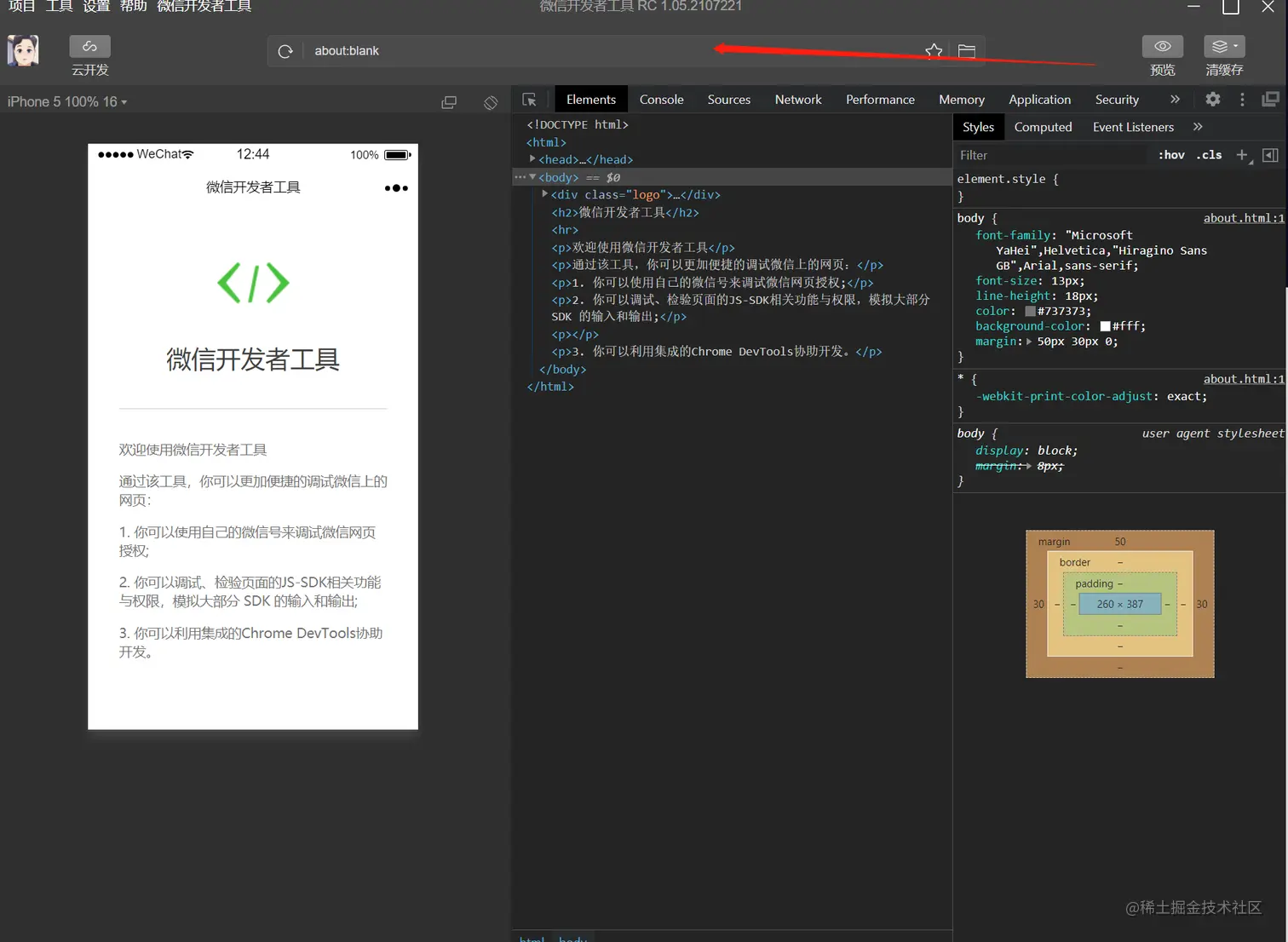Open the iPhone 5 100% device dropdown
The height and width of the screenshot is (942, 1288).
point(67,102)
